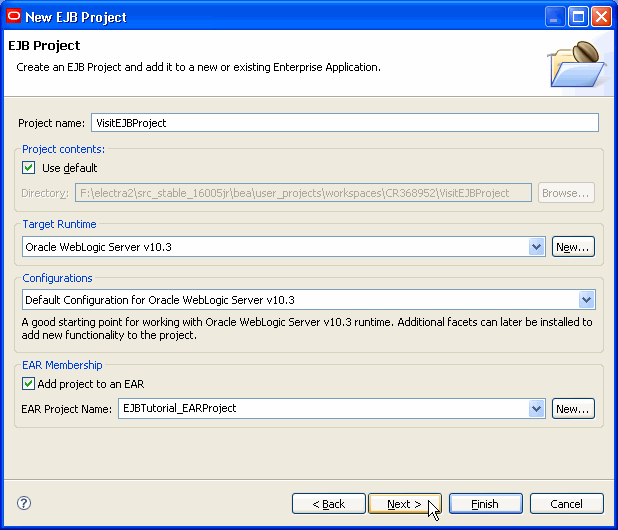The width and height of the screenshot is (618, 530).
Task: Minimize the New EJB Project window
Action: (555, 17)
